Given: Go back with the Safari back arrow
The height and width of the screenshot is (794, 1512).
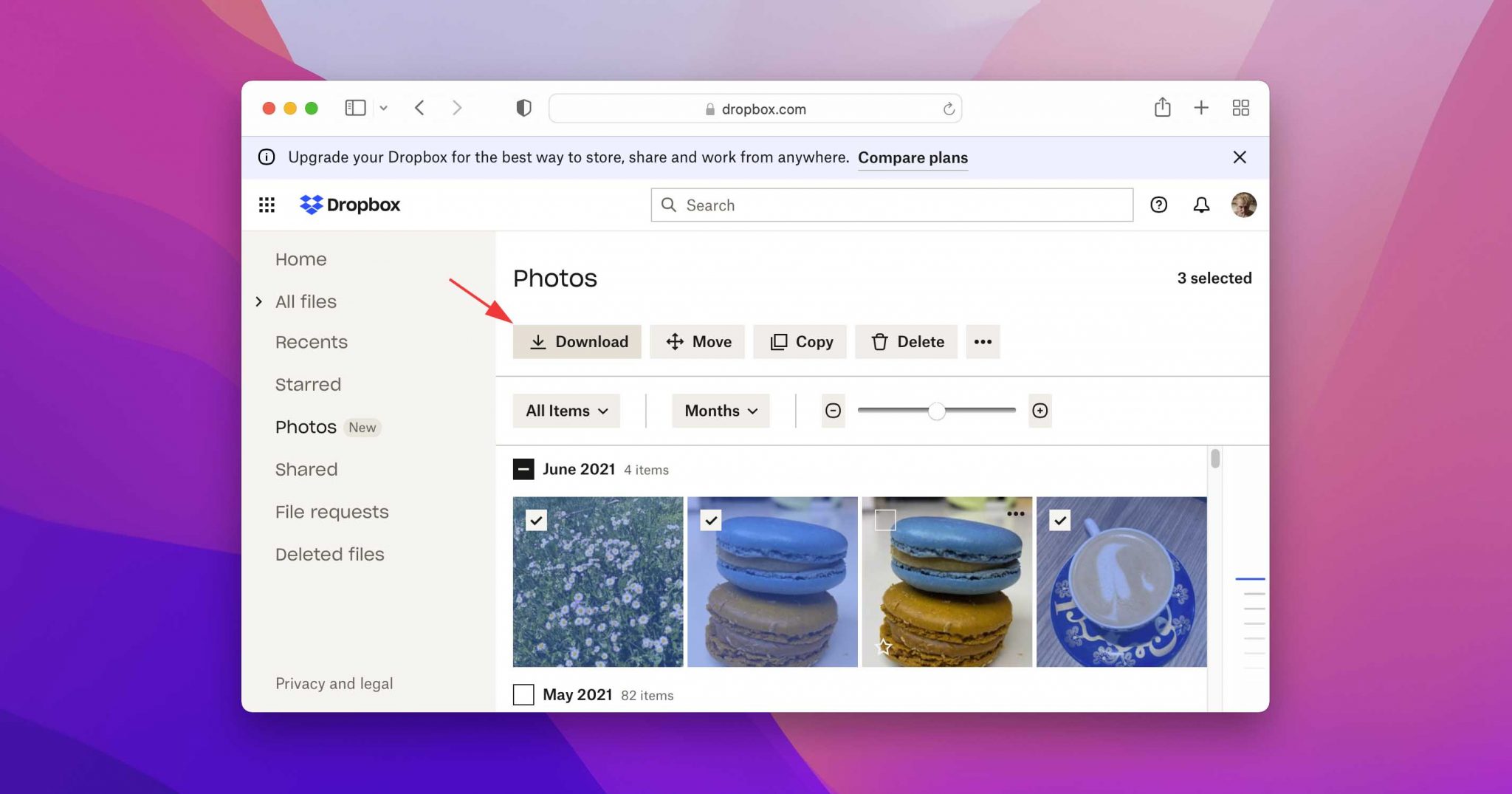Looking at the screenshot, I should (419, 108).
